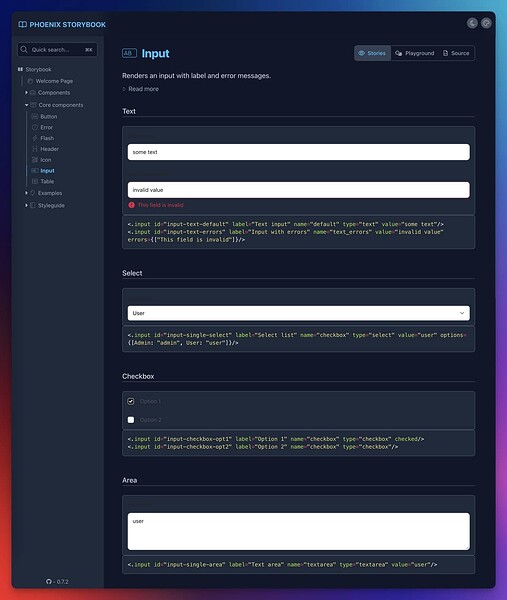Screen dimensions: 507x600
Task: Open the Button component in sidebar
Action: 49,116
